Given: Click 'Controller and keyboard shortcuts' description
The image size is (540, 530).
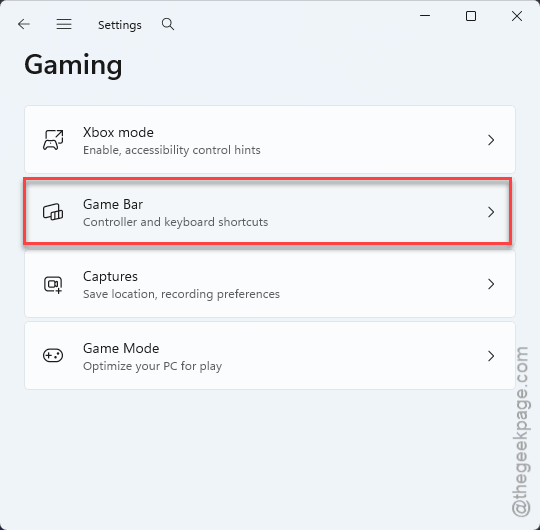Looking at the screenshot, I should (x=176, y=222).
